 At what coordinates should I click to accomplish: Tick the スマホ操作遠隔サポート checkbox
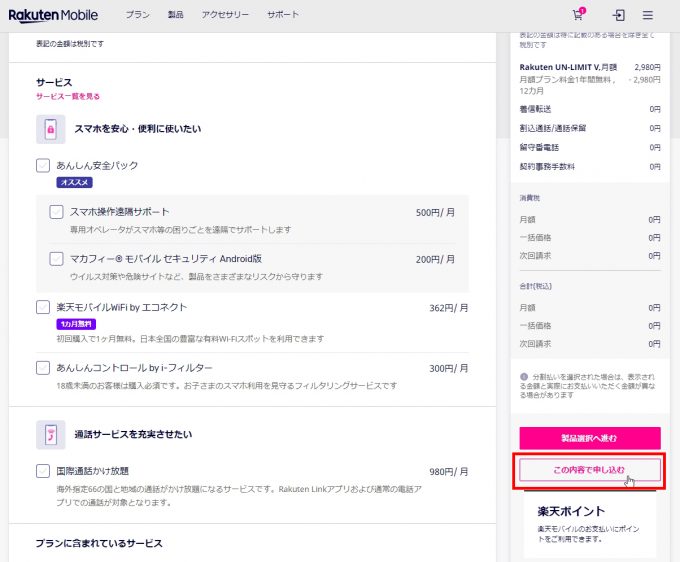pos(56,212)
